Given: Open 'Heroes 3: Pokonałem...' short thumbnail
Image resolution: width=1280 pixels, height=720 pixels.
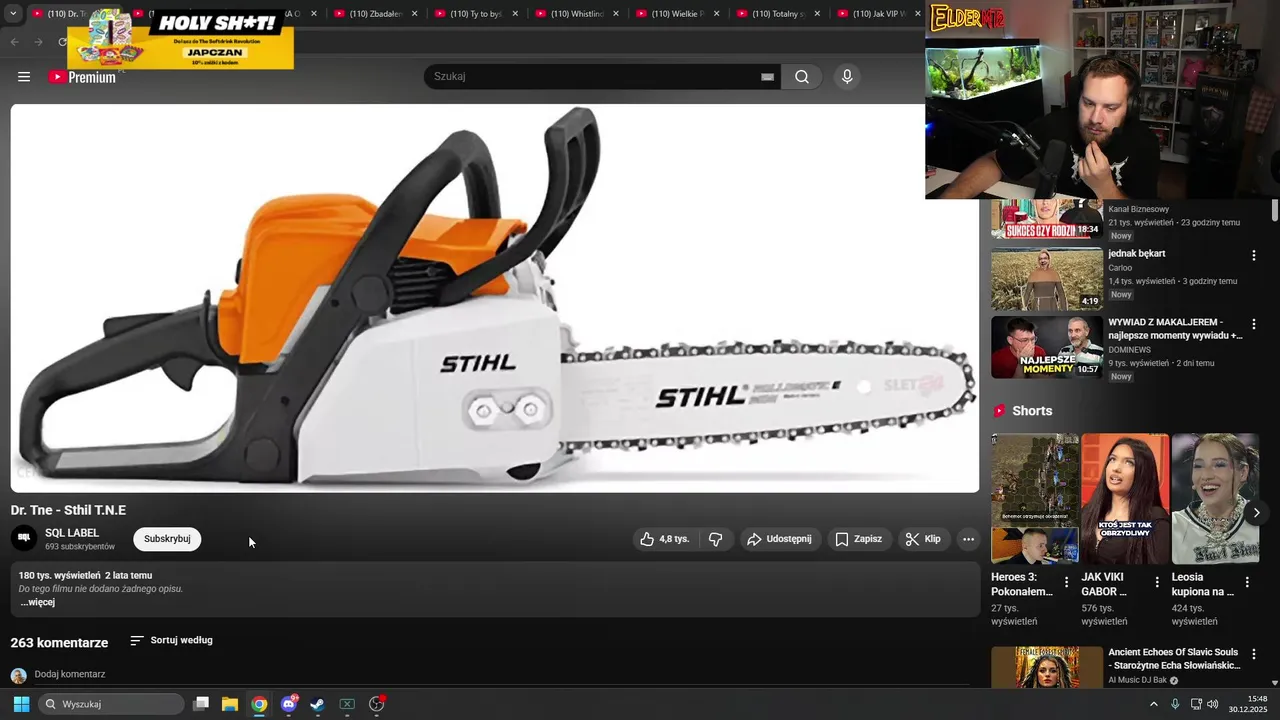Looking at the screenshot, I should pyautogui.click(x=1035, y=498).
